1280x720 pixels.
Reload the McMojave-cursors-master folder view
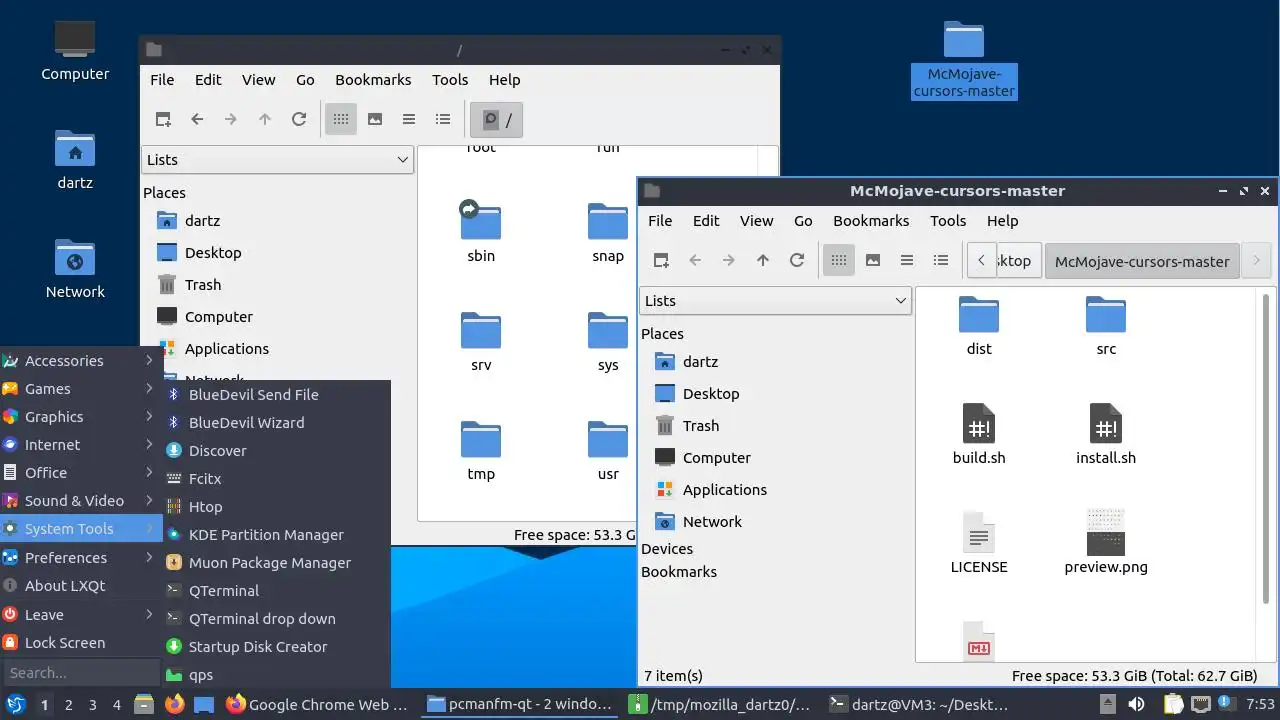point(797,260)
